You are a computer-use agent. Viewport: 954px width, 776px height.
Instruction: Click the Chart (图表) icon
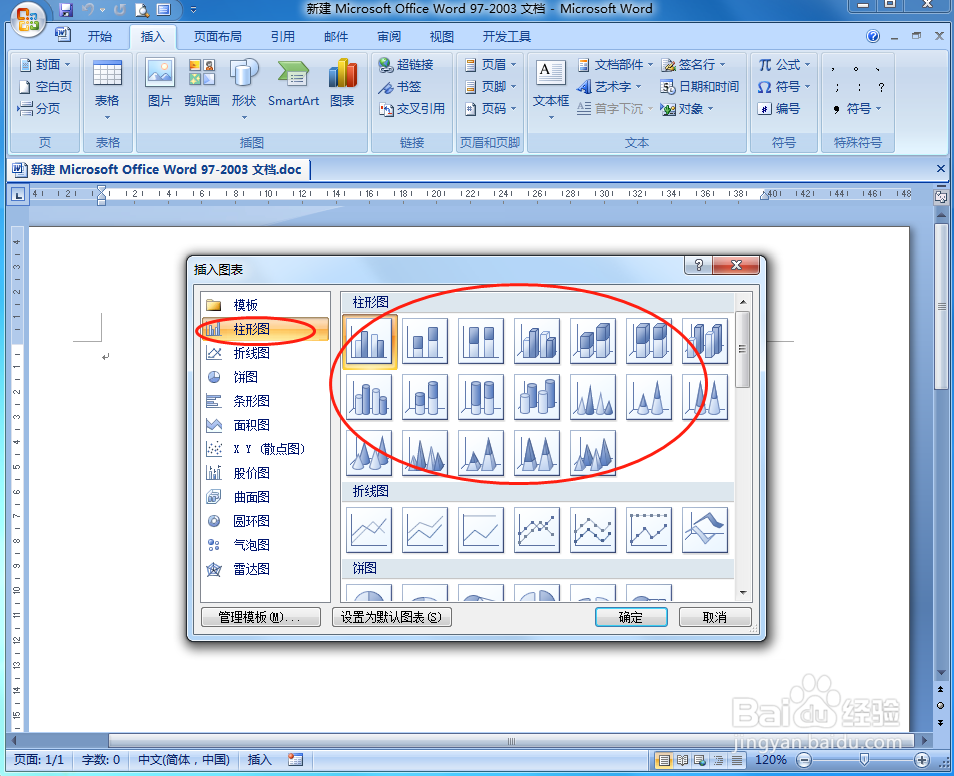[344, 85]
